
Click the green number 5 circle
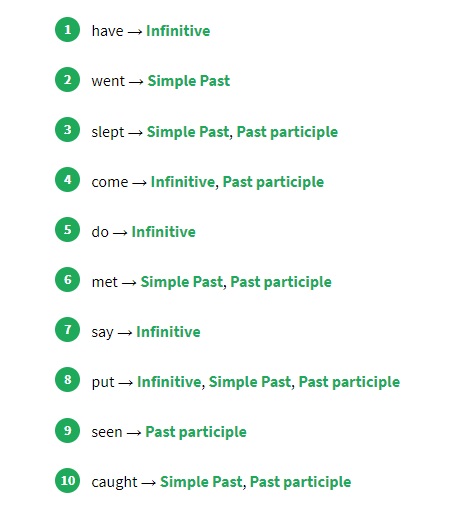67,230
